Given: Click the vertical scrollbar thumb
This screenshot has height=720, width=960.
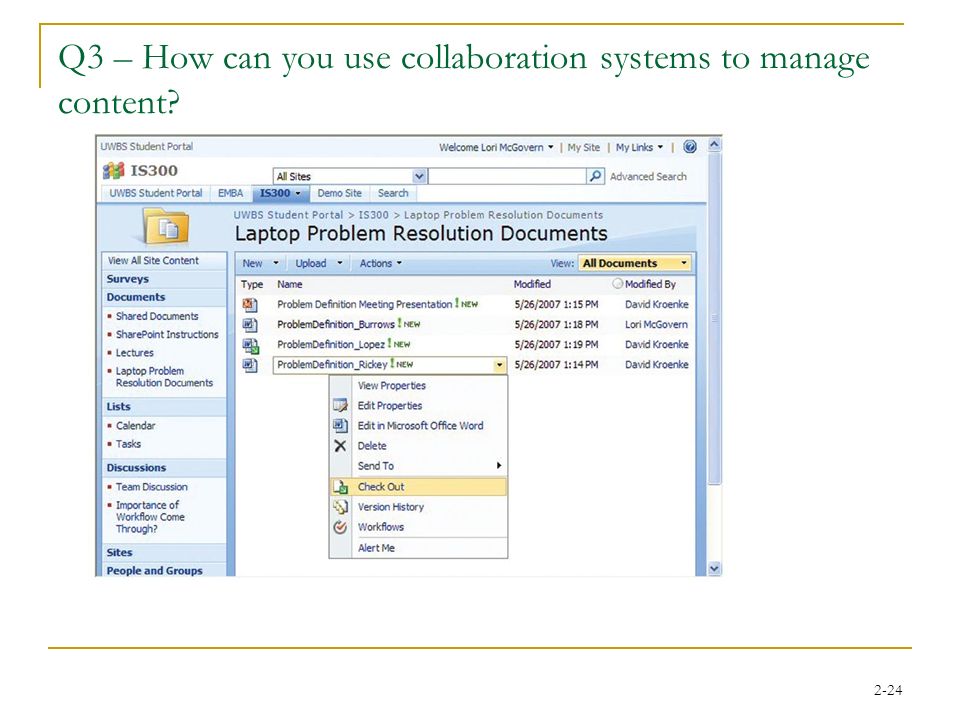Looking at the screenshot, I should point(714,319).
